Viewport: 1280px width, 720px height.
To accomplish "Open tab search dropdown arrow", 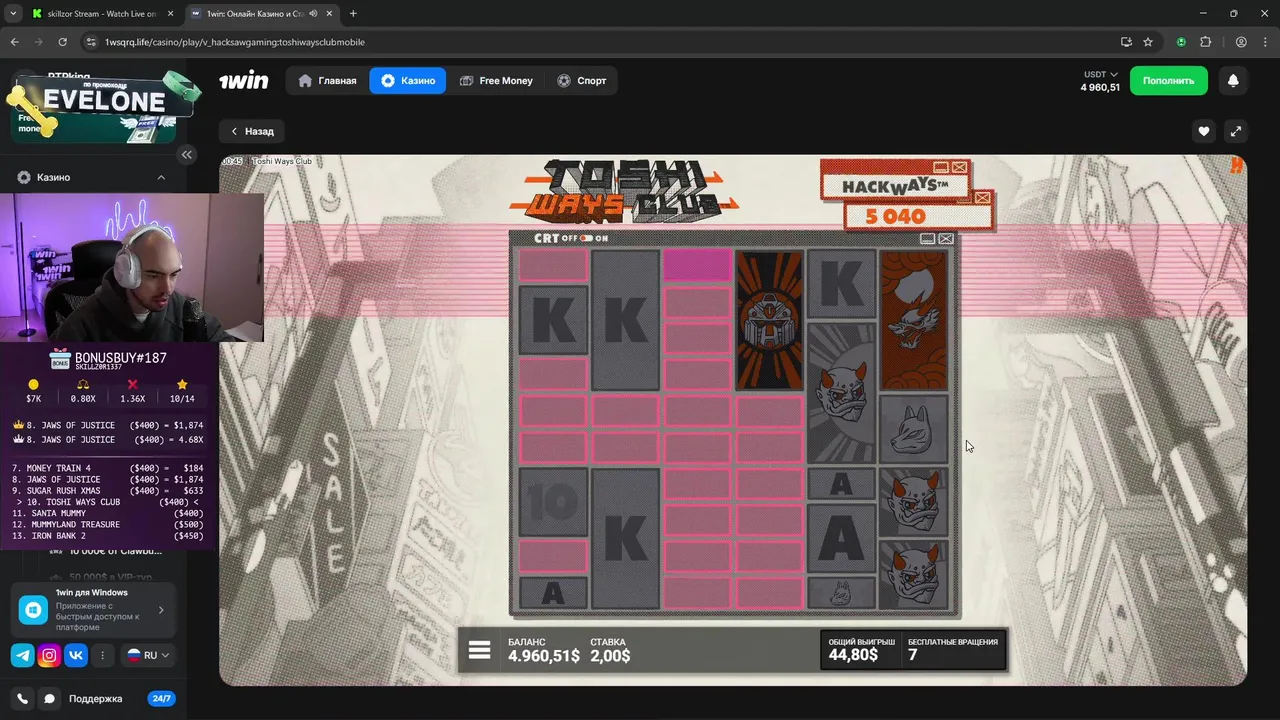I will (13, 14).
